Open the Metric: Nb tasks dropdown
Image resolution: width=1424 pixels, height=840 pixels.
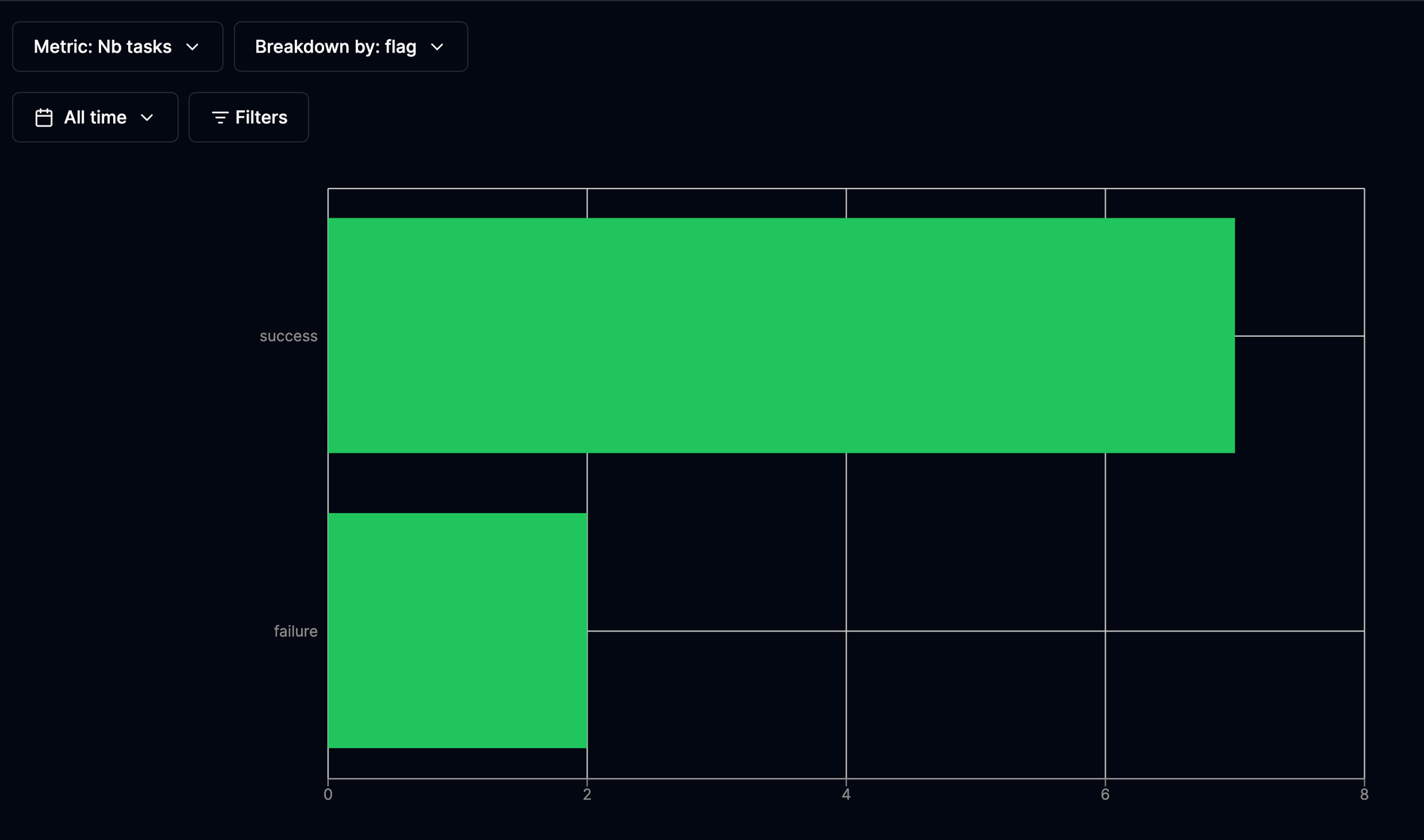point(117,47)
